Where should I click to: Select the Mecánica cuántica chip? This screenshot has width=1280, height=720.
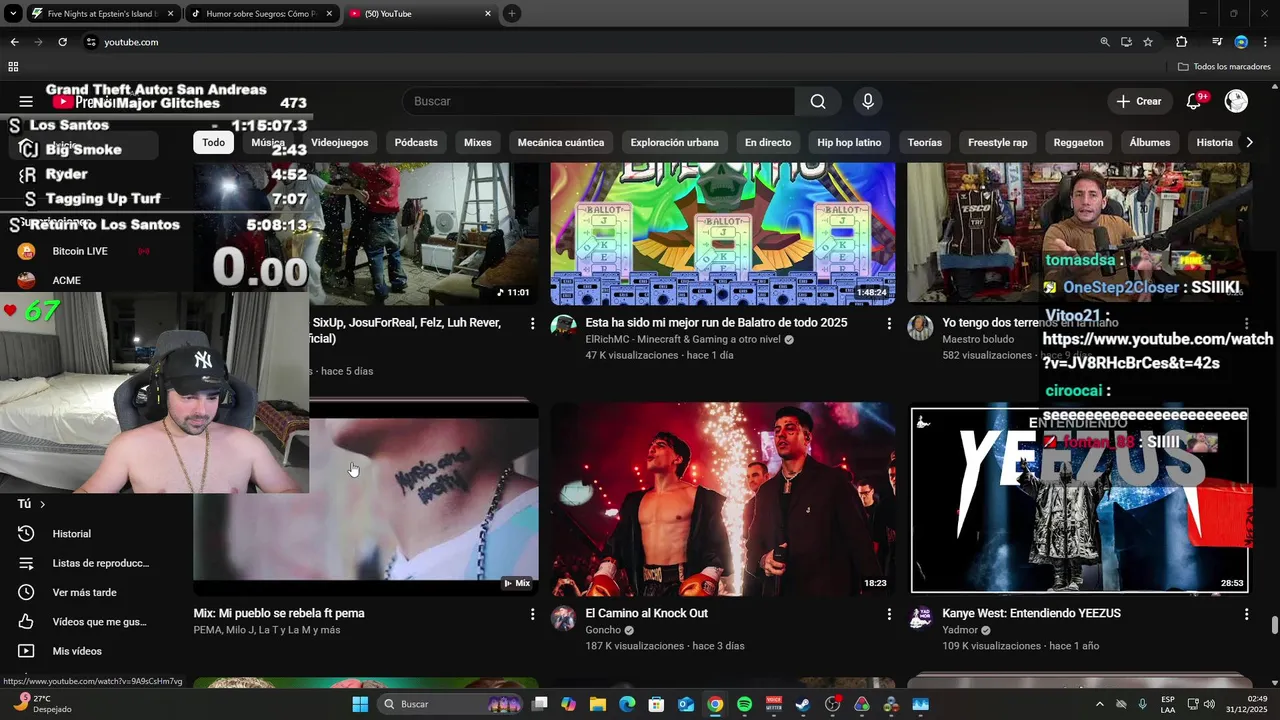coord(561,142)
